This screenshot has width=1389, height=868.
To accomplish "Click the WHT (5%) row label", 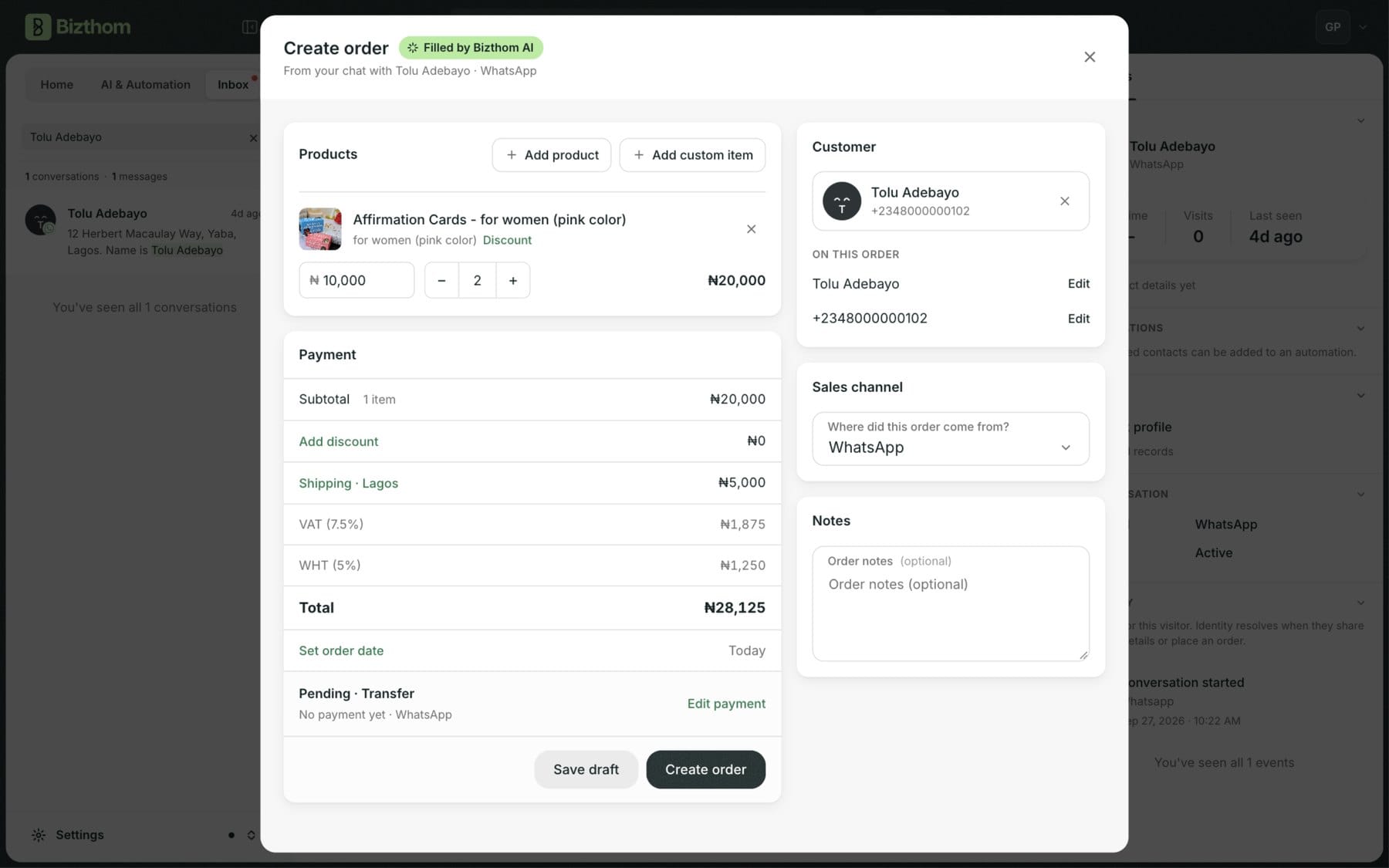I will pyautogui.click(x=330, y=565).
